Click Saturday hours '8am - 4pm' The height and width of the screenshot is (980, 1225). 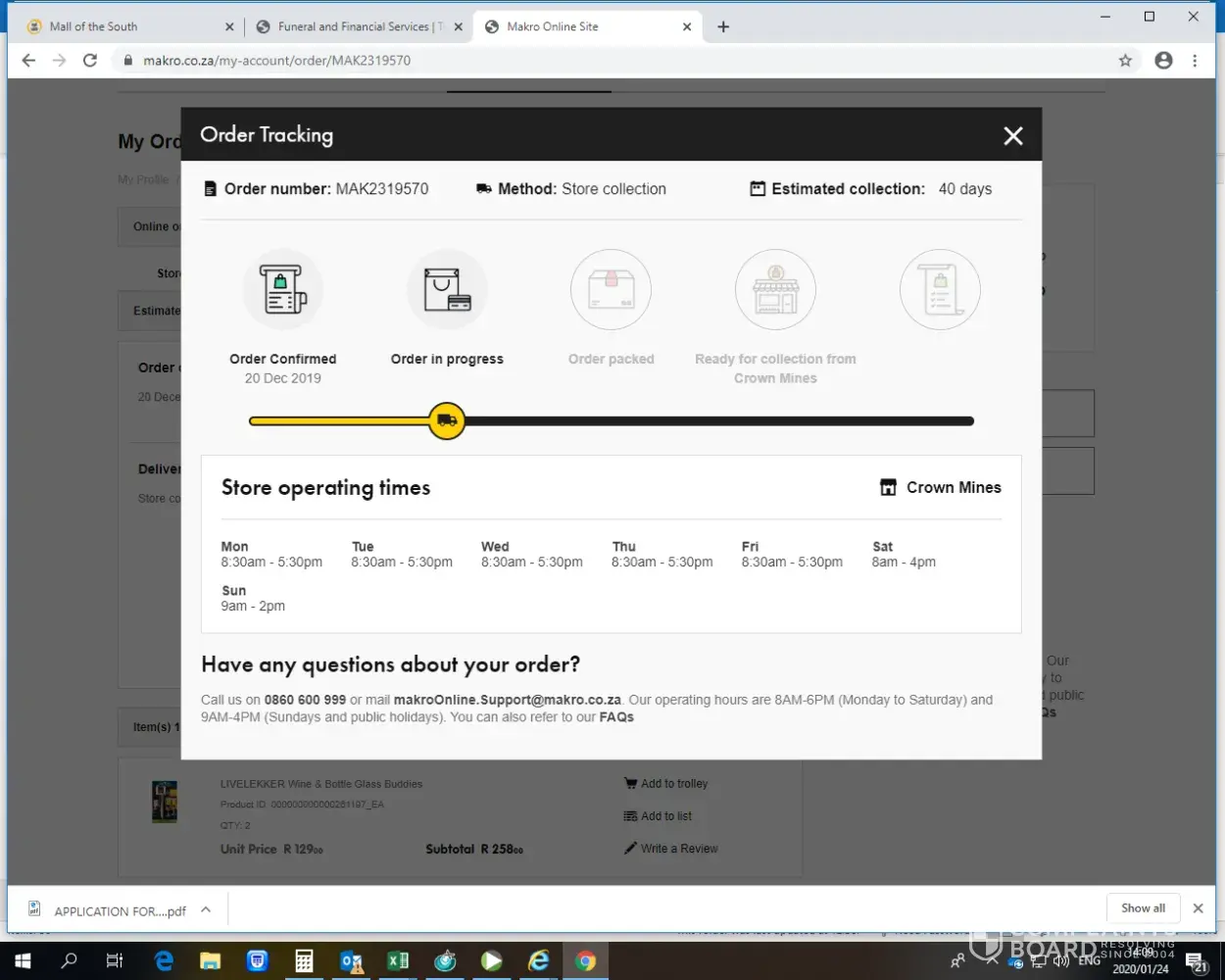[x=904, y=563]
